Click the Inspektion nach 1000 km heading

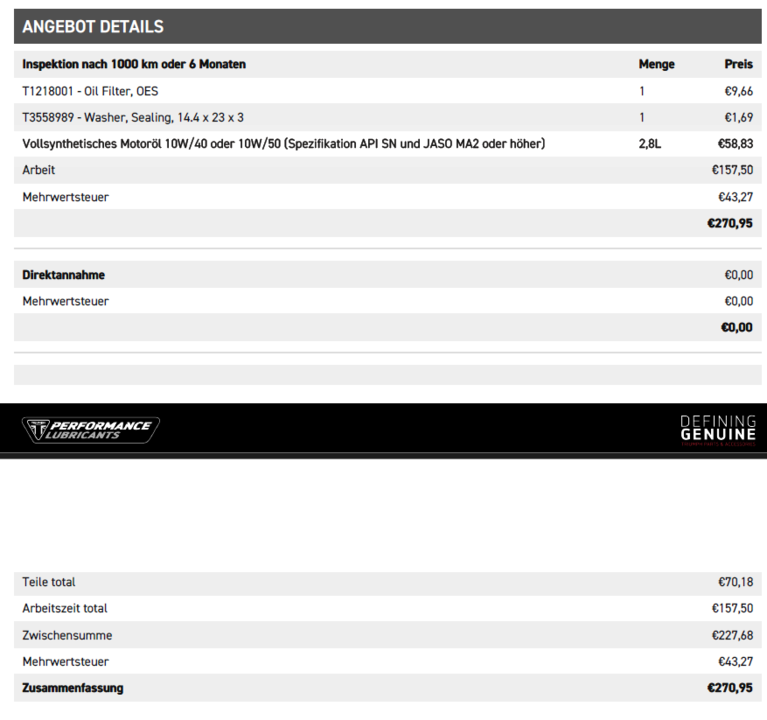click(134, 64)
